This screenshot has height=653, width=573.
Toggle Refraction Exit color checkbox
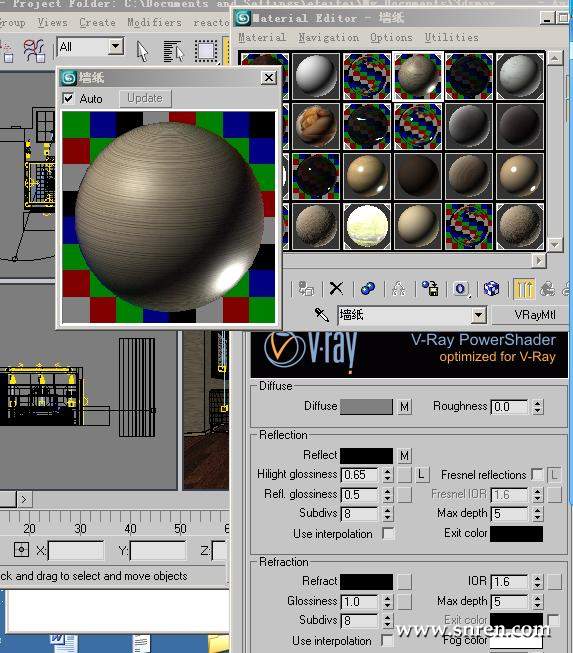tap(553, 620)
